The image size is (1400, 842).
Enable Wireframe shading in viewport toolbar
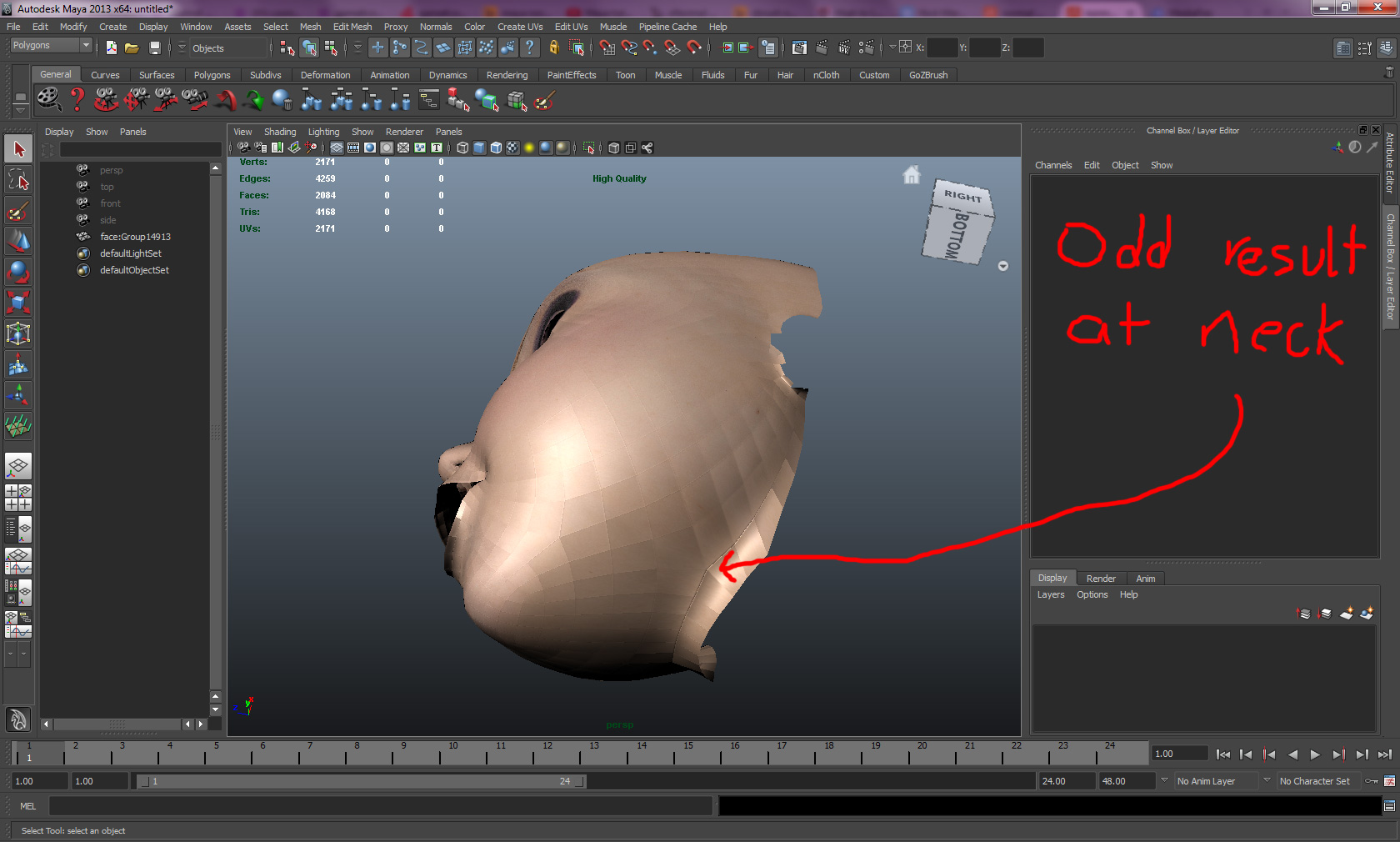click(x=462, y=148)
